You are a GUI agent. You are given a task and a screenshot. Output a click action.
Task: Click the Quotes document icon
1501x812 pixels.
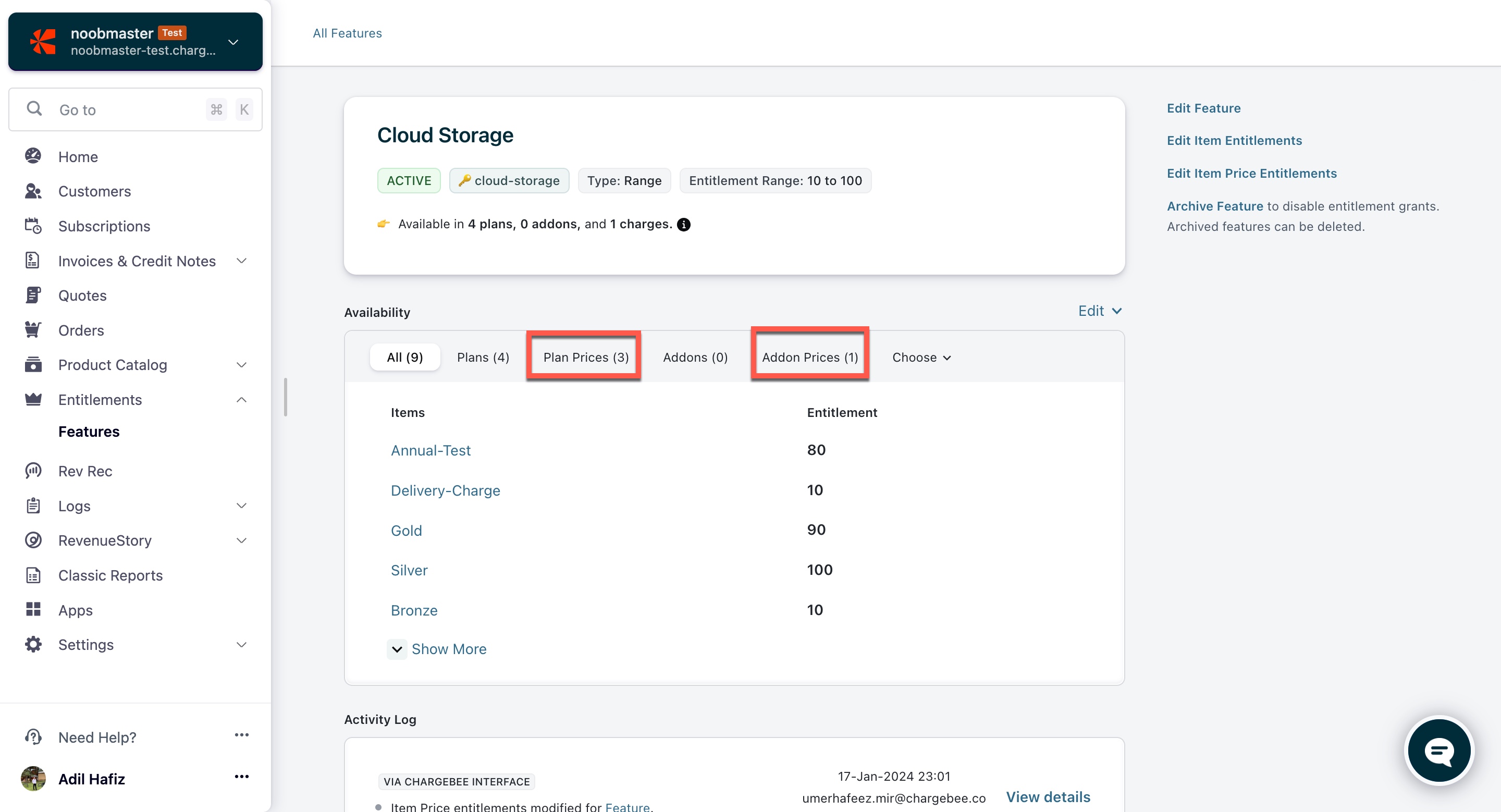(x=33, y=296)
